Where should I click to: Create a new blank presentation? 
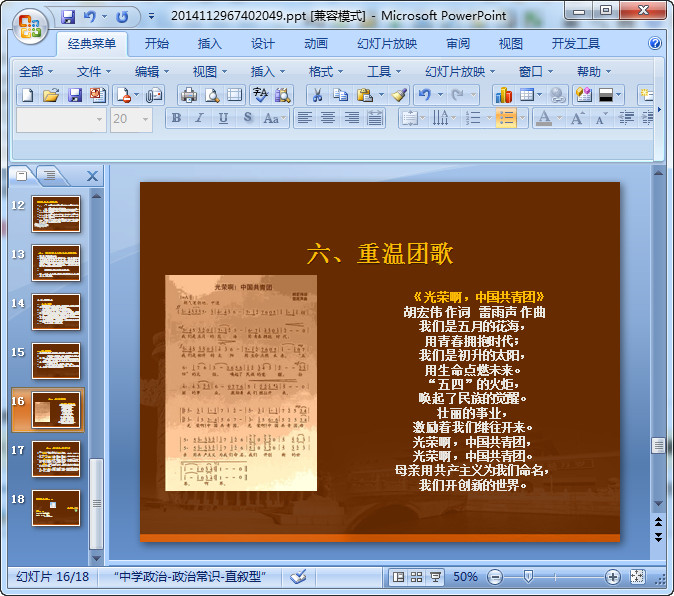tap(27, 95)
